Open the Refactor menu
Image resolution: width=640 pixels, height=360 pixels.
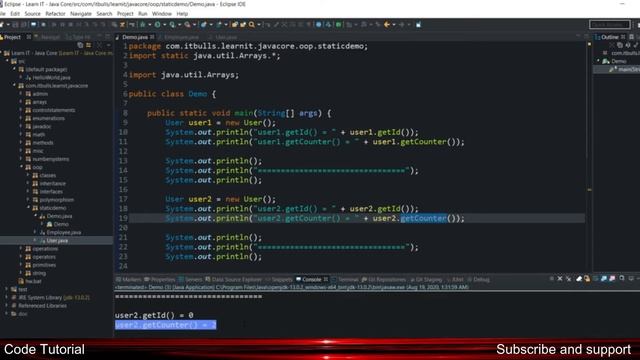coord(55,13)
